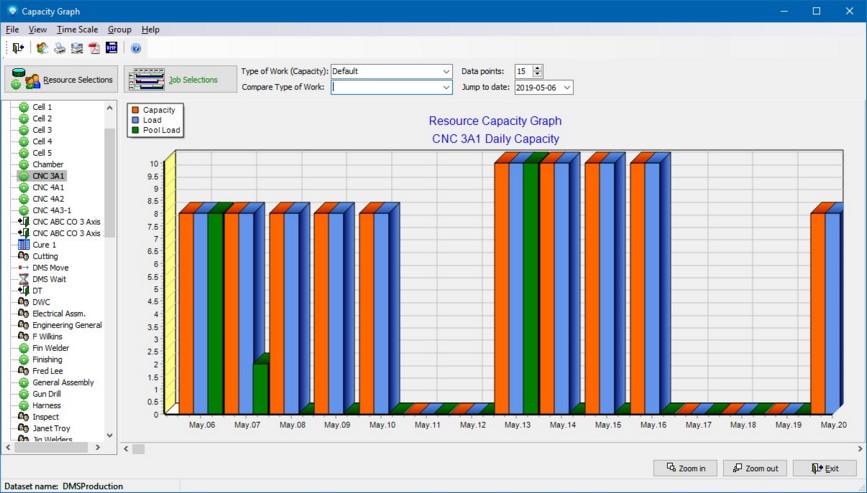Open Type of Work (Capacity) dropdown
This screenshot has width=867, height=493.
pyautogui.click(x=446, y=72)
